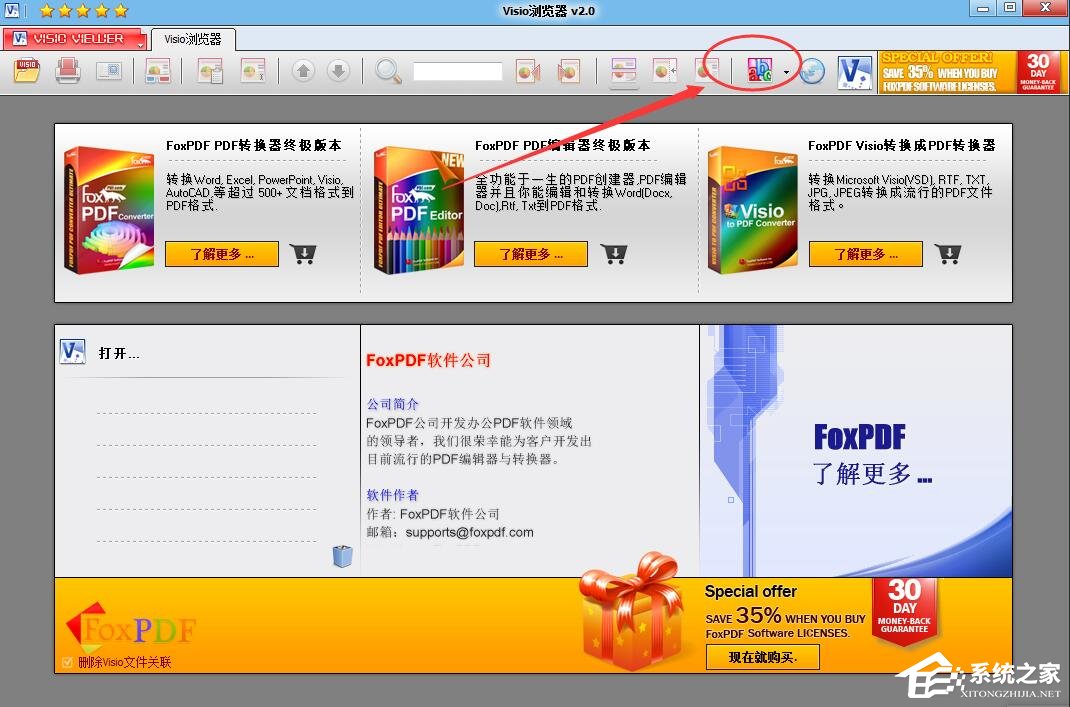The height and width of the screenshot is (707, 1070).
Task: Toggle the 删除Visio文件关联 checkbox
Action: [x=67, y=661]
